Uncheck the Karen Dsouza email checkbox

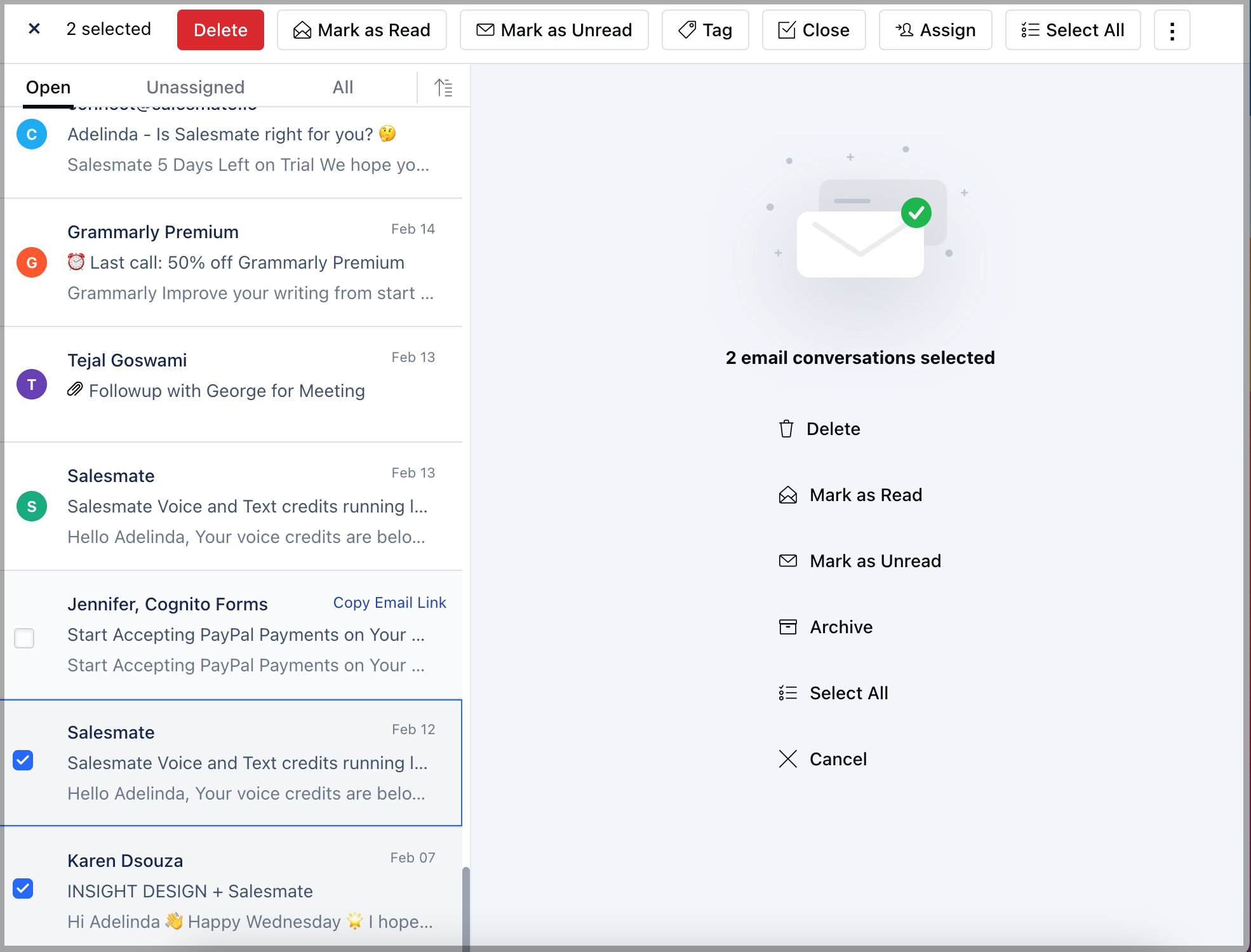[23, 888]
